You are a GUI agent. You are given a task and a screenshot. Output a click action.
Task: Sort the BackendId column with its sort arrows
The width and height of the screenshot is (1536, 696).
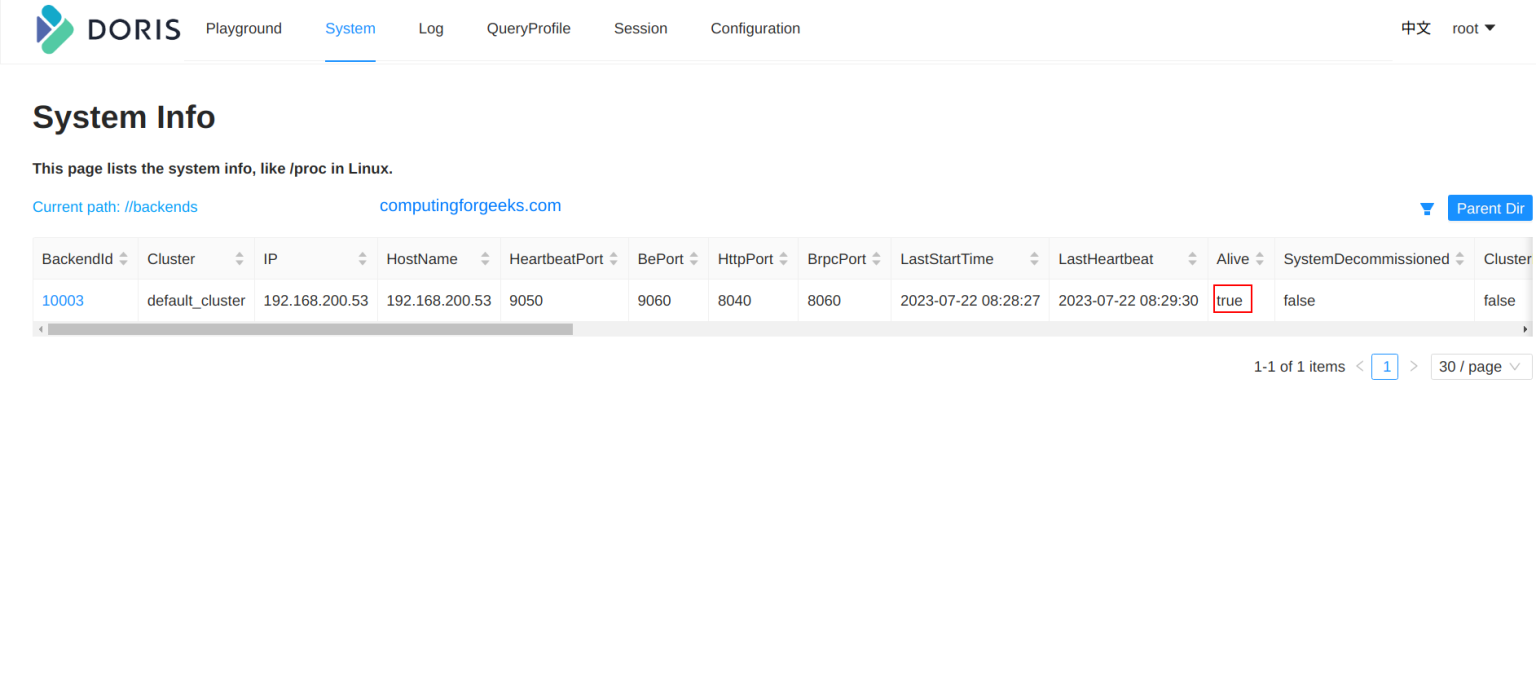pos(123,258)
